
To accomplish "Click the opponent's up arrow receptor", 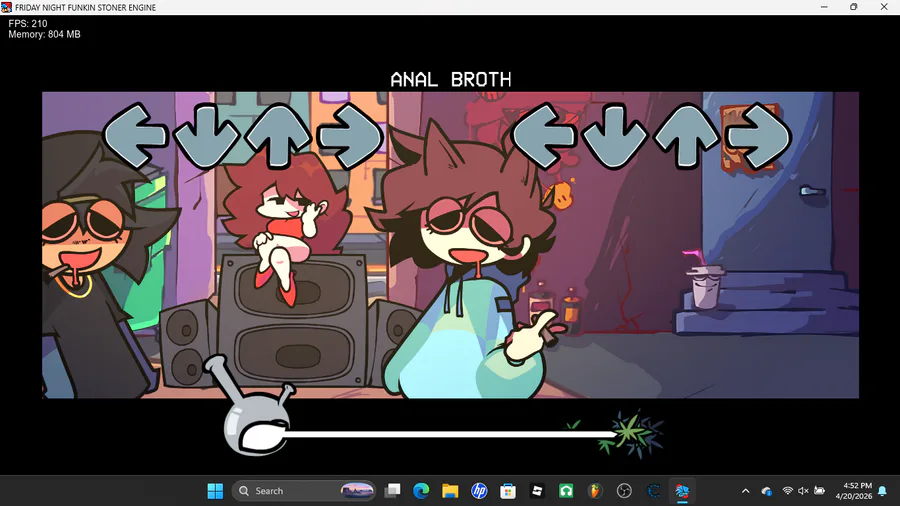I will pos(278,136).
